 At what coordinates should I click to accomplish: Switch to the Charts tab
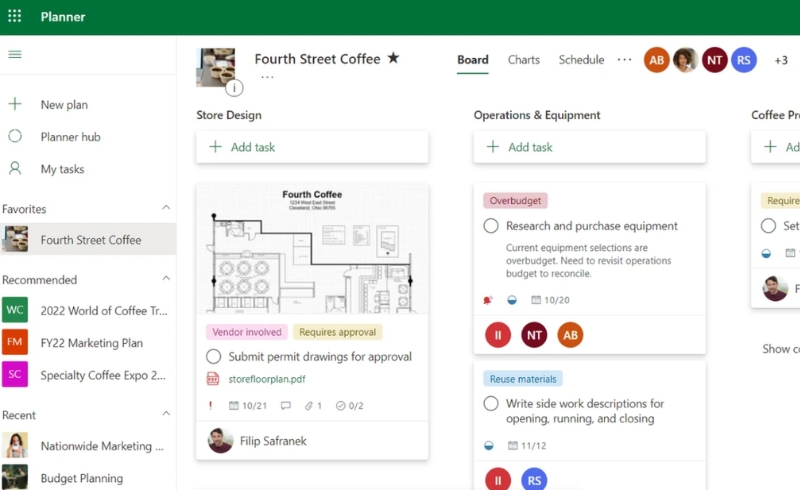(x=523, y=60)
